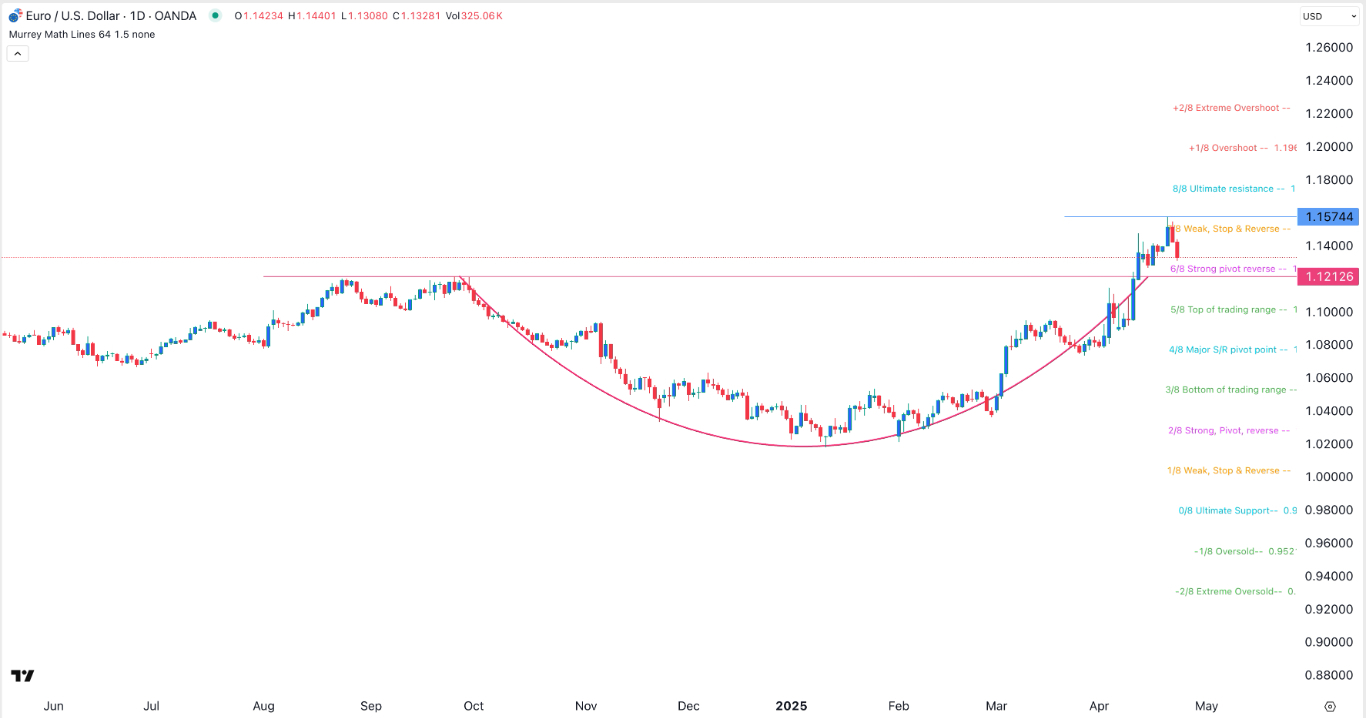Screen dimensions: 1366x718
Task: Click the 1.26000 price axis label
Action: point(1329,48)
